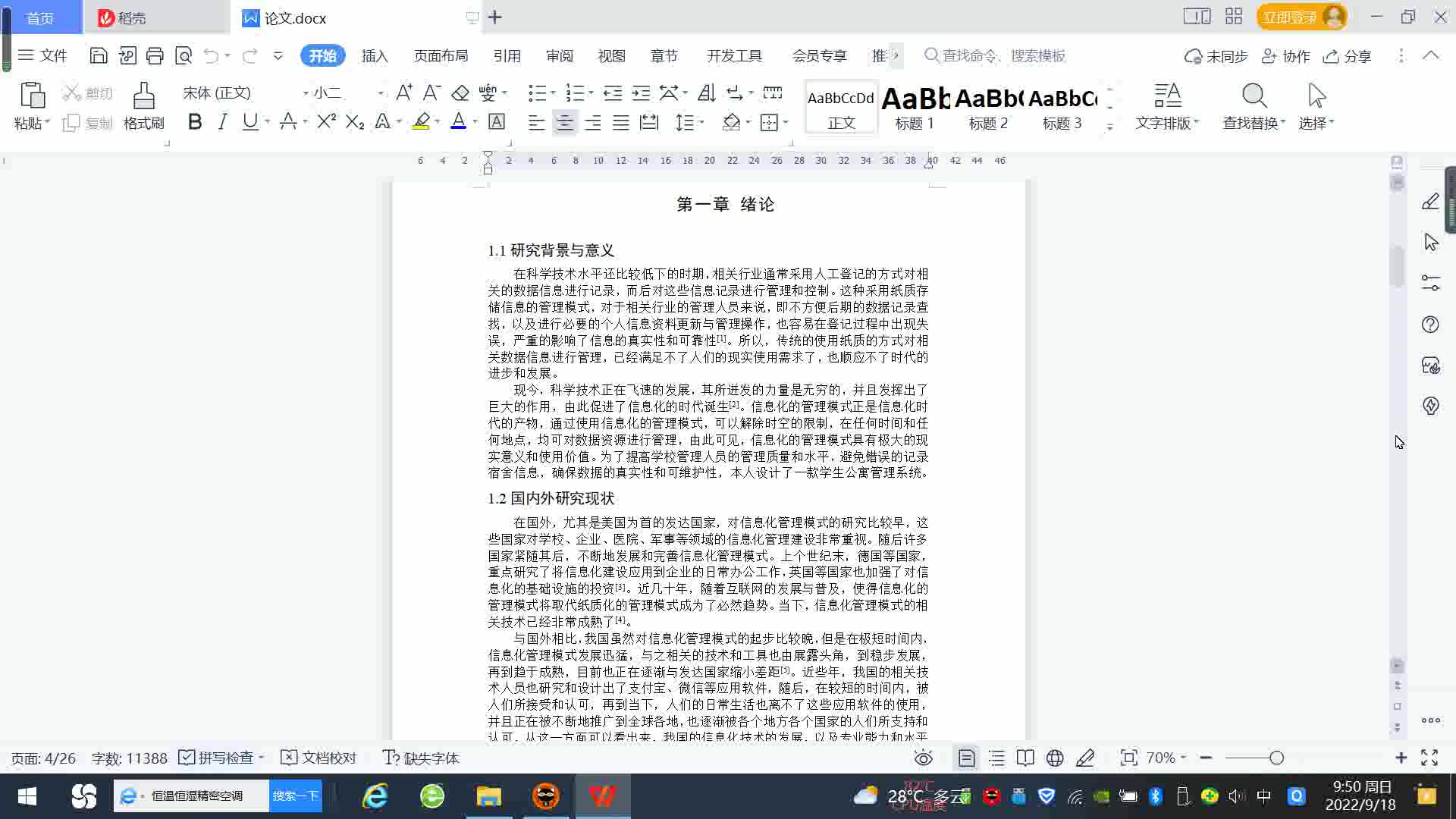
Task: Switch to outline view in status bar
Action: click(996, 758)
